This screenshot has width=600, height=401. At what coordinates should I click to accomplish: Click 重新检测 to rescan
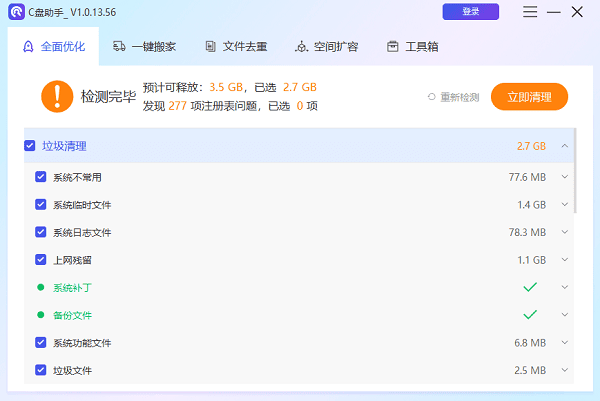(x=453, y=97)
